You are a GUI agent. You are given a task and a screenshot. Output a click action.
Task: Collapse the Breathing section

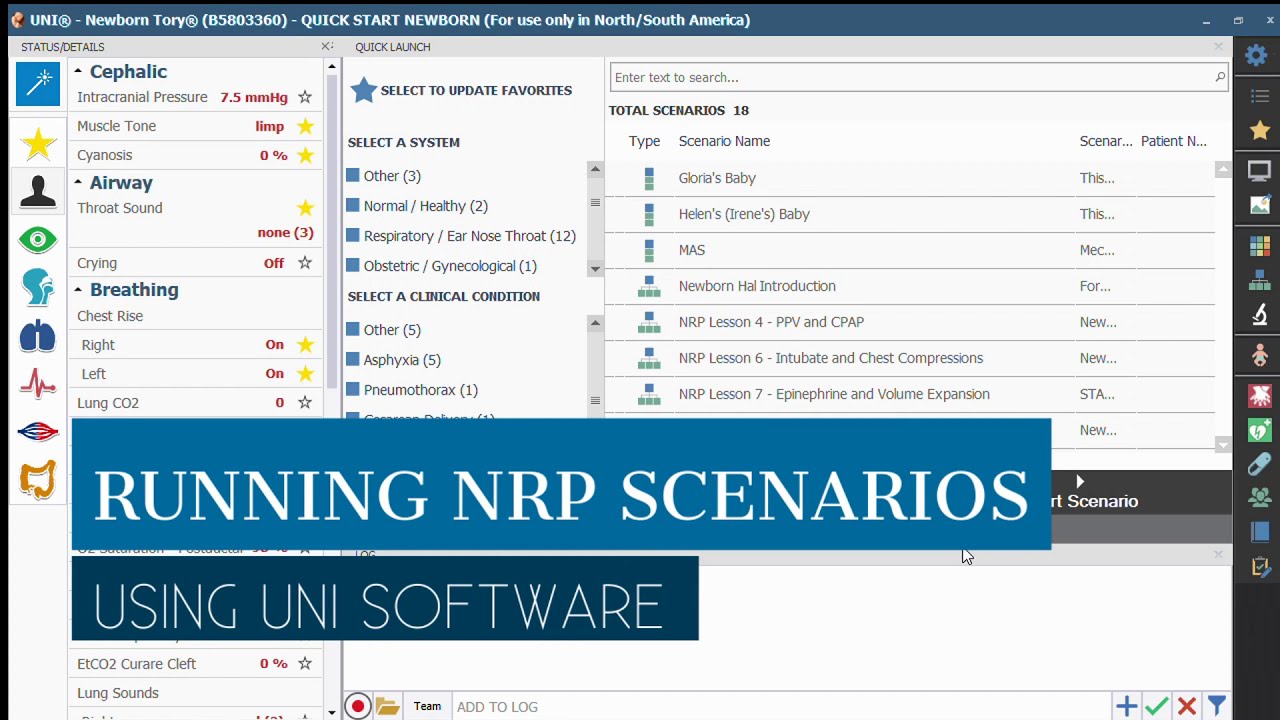click(77, 290)
